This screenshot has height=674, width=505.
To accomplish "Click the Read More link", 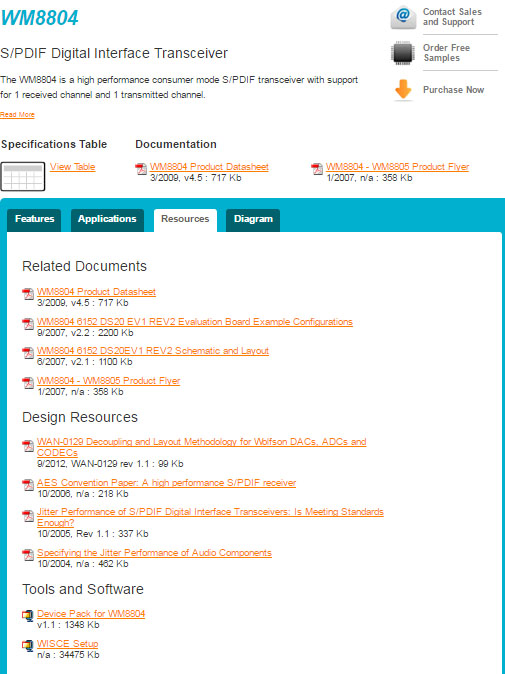I will click(17, 115).
